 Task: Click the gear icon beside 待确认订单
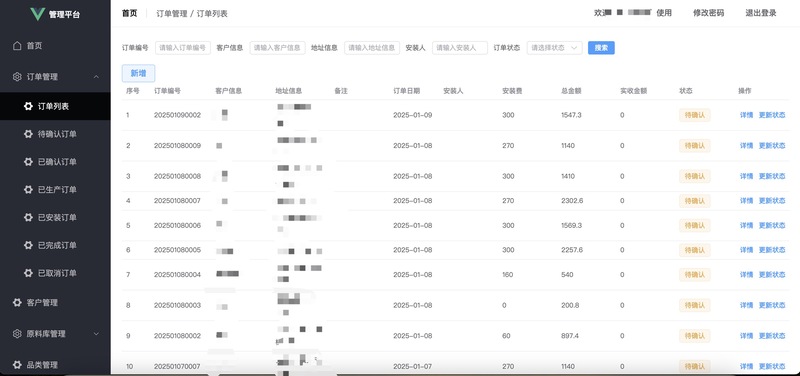point(29,134)
